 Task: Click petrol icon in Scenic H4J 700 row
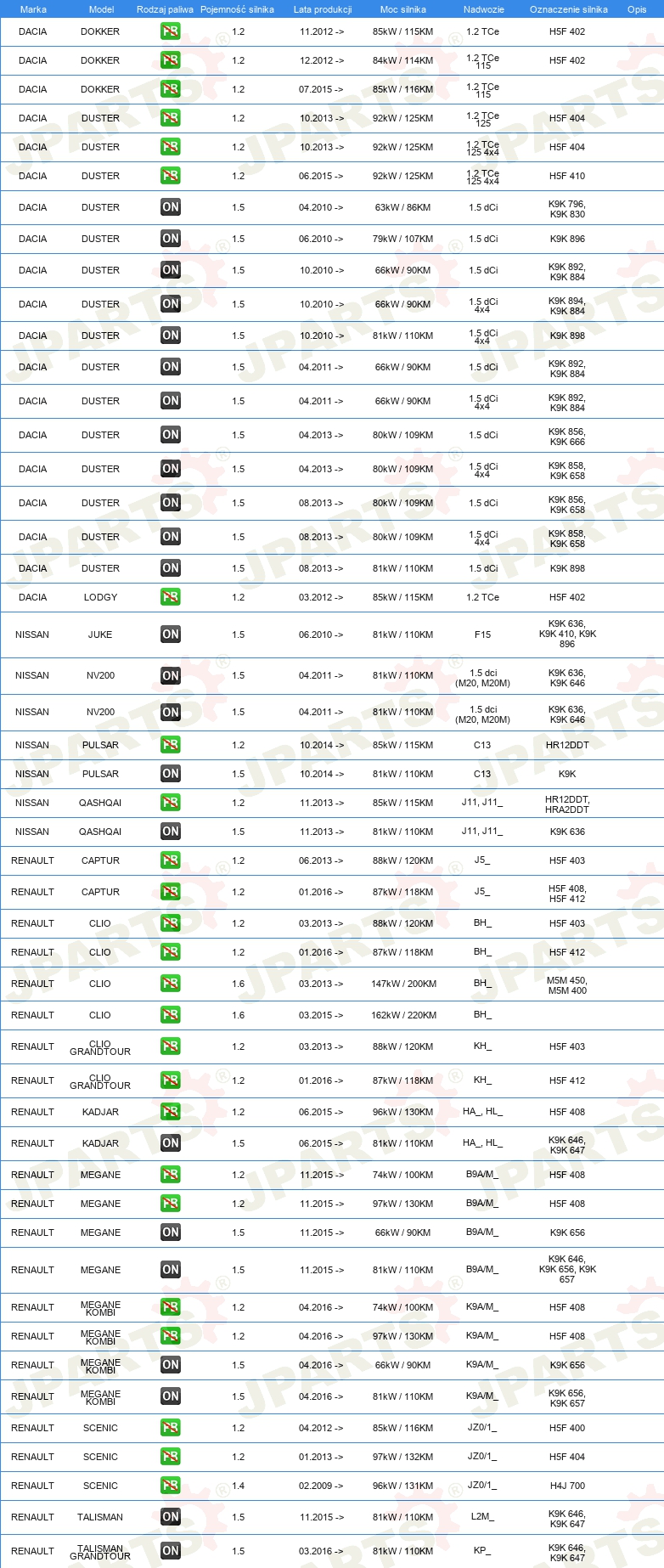click(170, 1486)
